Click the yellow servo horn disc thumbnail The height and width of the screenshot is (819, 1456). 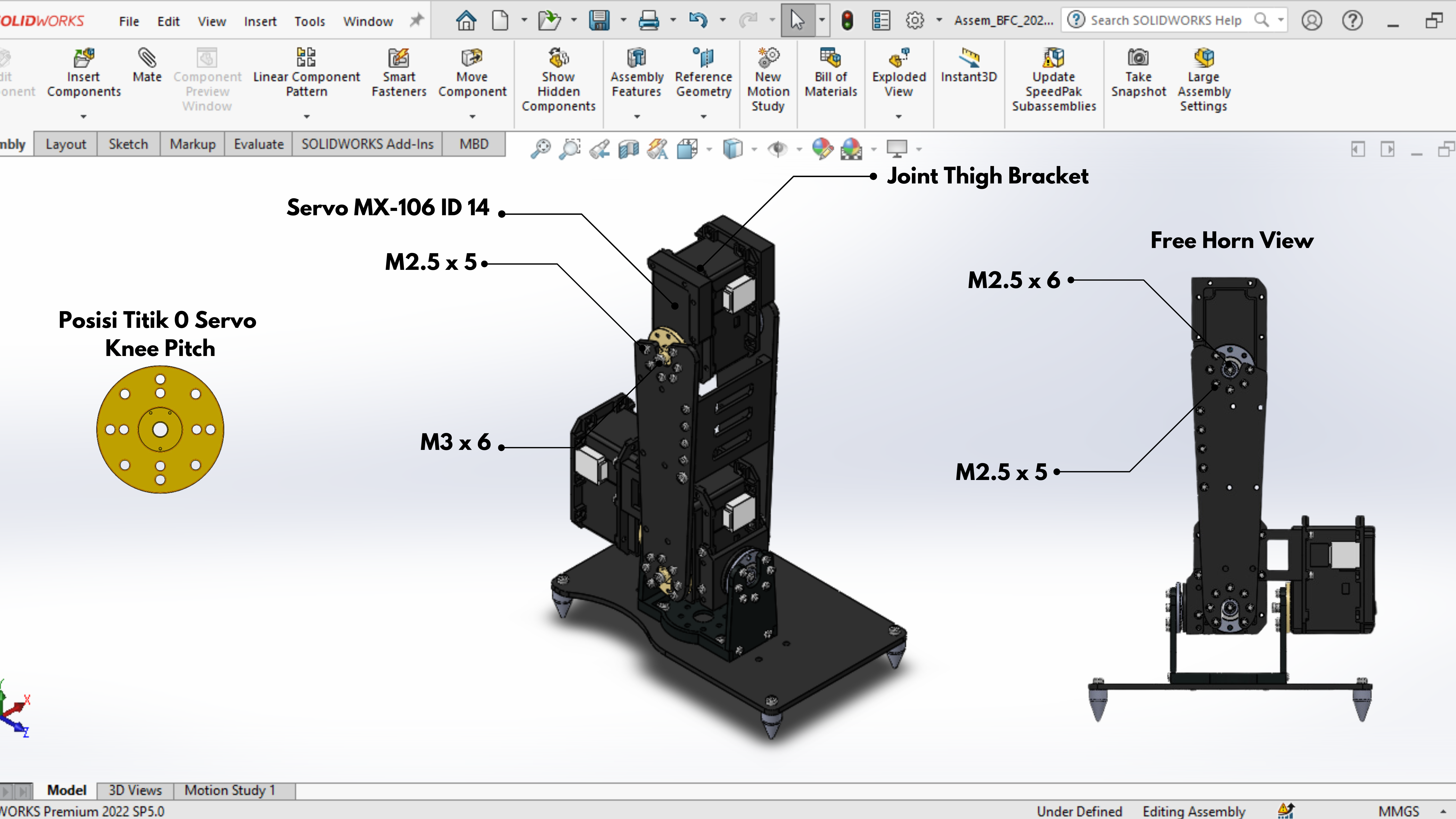pyautogui.click(x=160, y=430)
